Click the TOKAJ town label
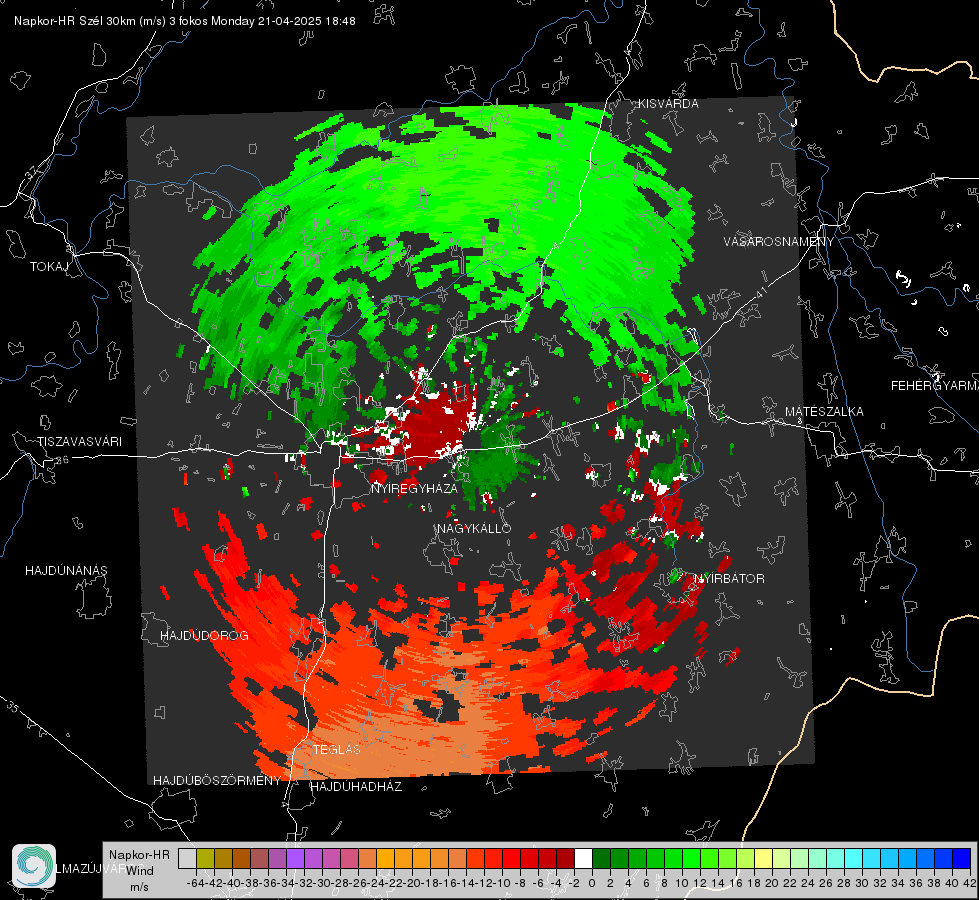The image size is (979, 900). pos(49,267)
